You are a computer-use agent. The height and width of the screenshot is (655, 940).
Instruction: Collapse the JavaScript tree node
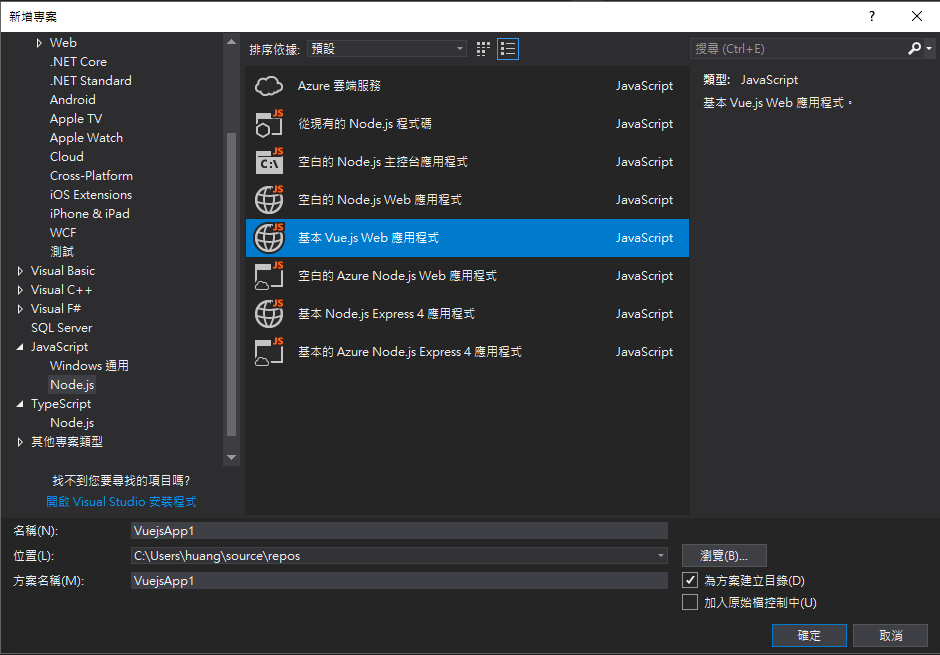point(20,347)
